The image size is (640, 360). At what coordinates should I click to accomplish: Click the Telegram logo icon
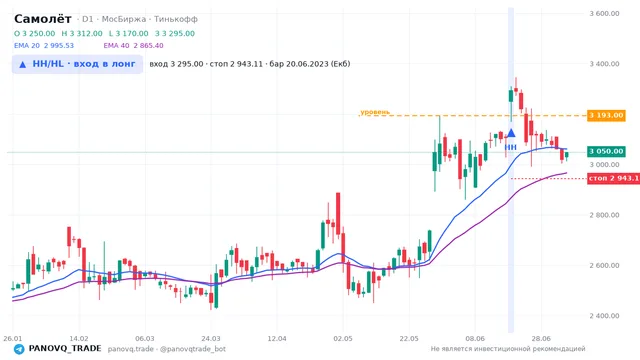coord(19,349)
